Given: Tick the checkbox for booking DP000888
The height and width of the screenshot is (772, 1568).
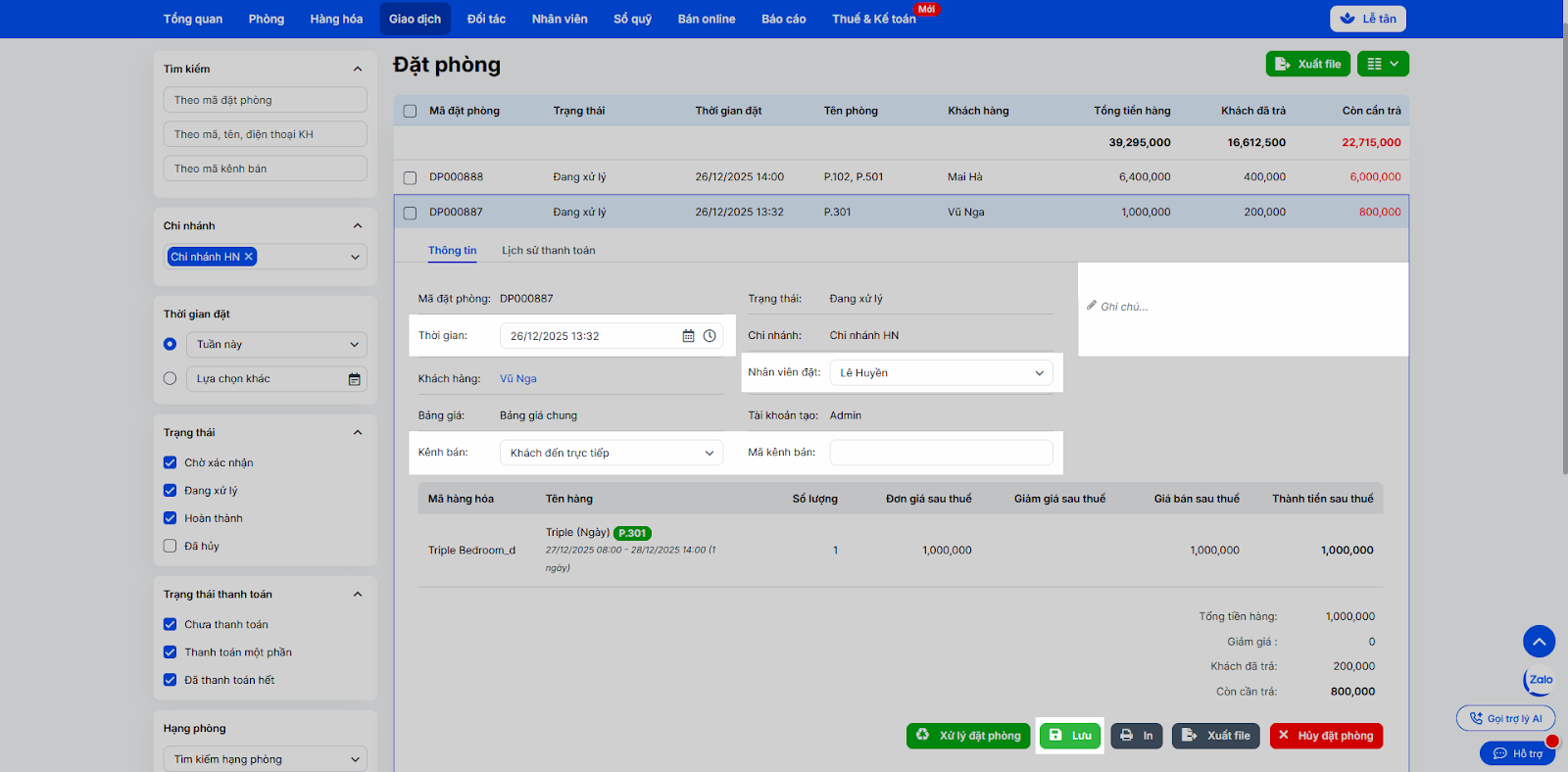Looking at the screenshot, I should coord(410,177).
